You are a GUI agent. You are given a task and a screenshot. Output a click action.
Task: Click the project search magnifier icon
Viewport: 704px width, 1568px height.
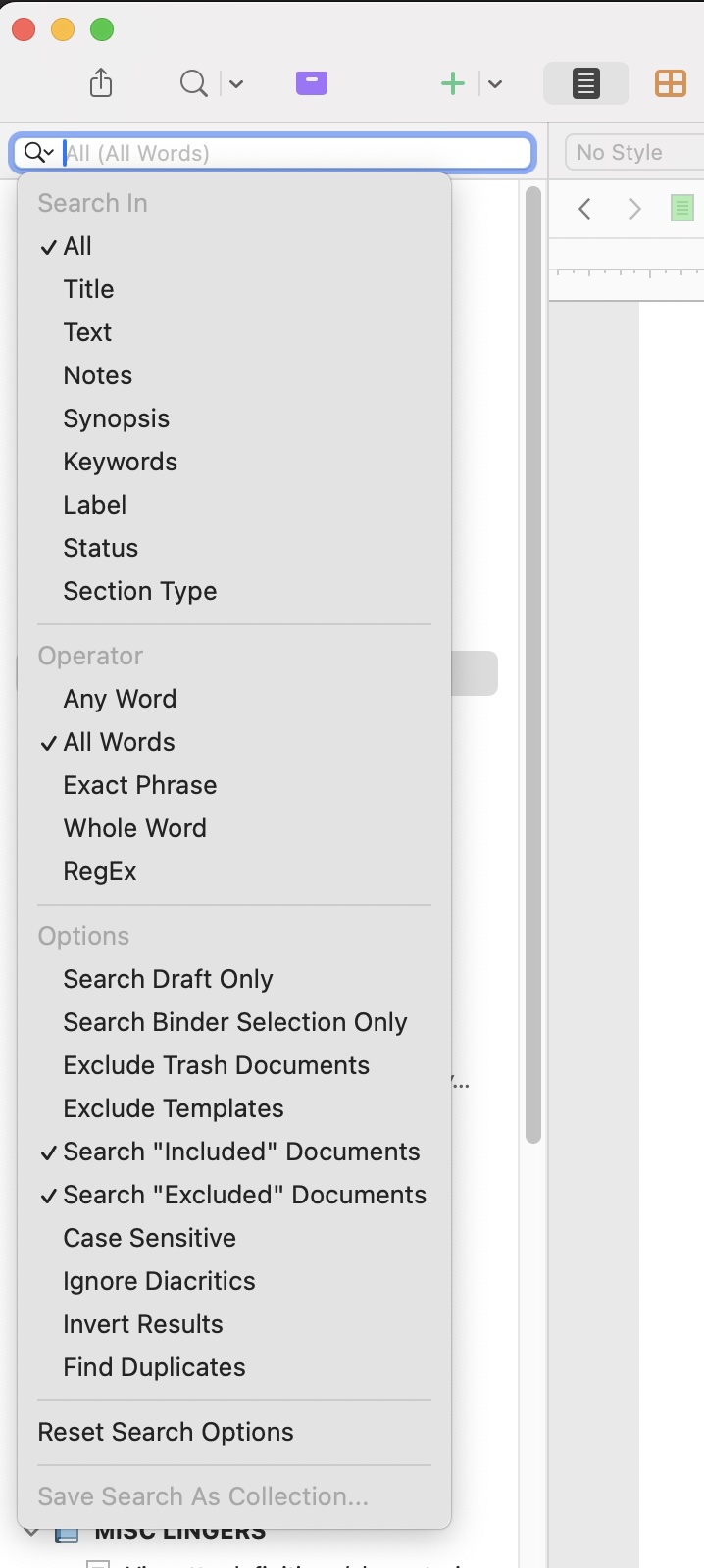pyautogui.click(x=193, y=83)
